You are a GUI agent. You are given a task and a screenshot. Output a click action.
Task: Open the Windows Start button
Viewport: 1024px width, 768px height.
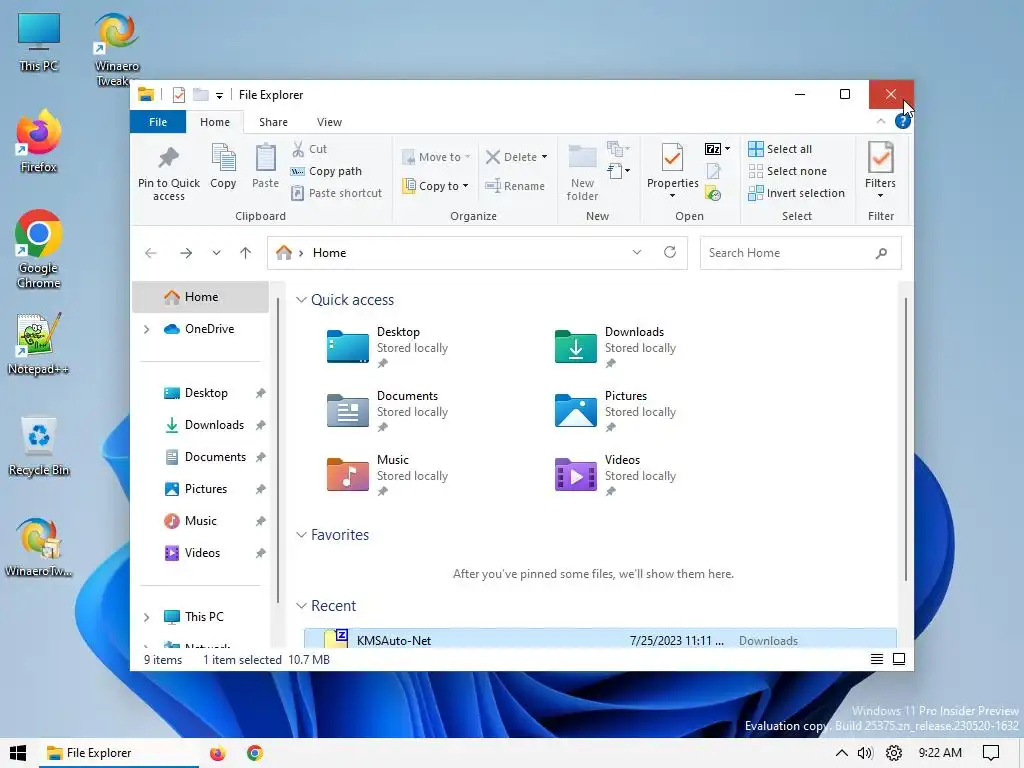point(18,753)
